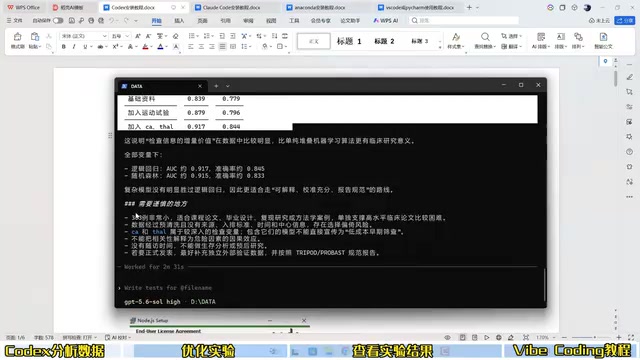
Task: Open the translate dropdown in ribbon
Action: 511,47
